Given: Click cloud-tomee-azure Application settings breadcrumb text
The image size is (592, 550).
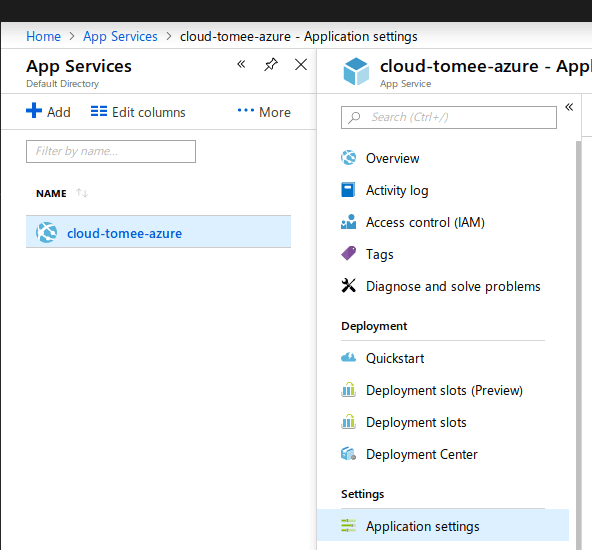Looking at the screenshot, I should [298, 37].
